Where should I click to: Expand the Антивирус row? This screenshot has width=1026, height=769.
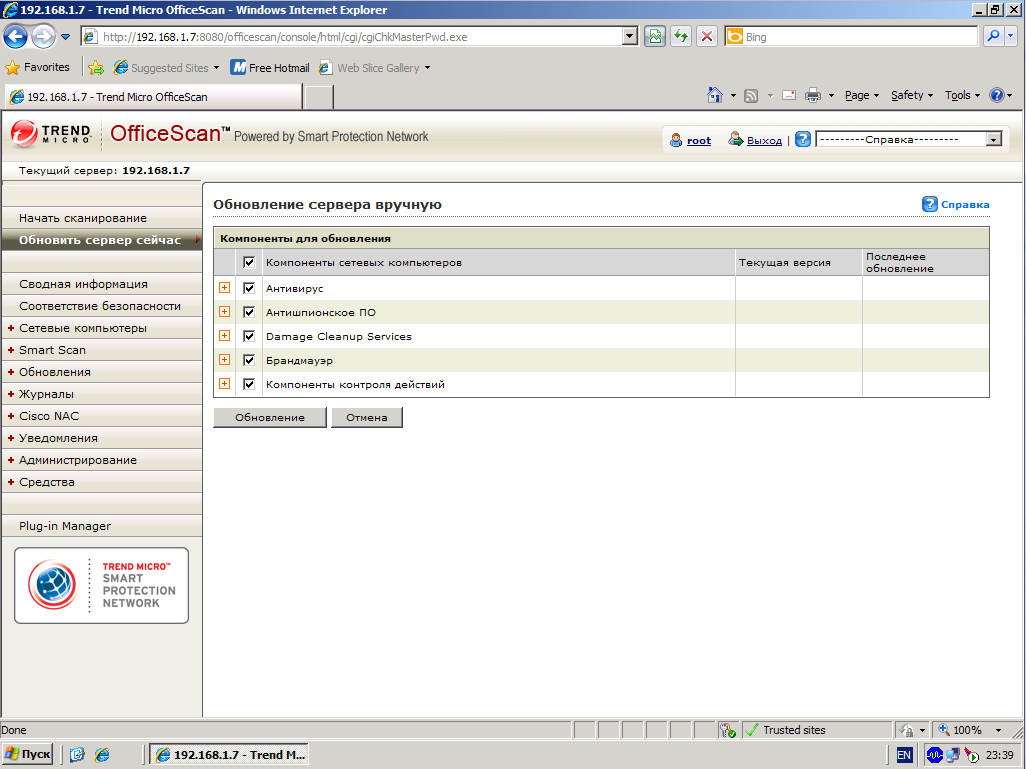[x=224, y=288]
